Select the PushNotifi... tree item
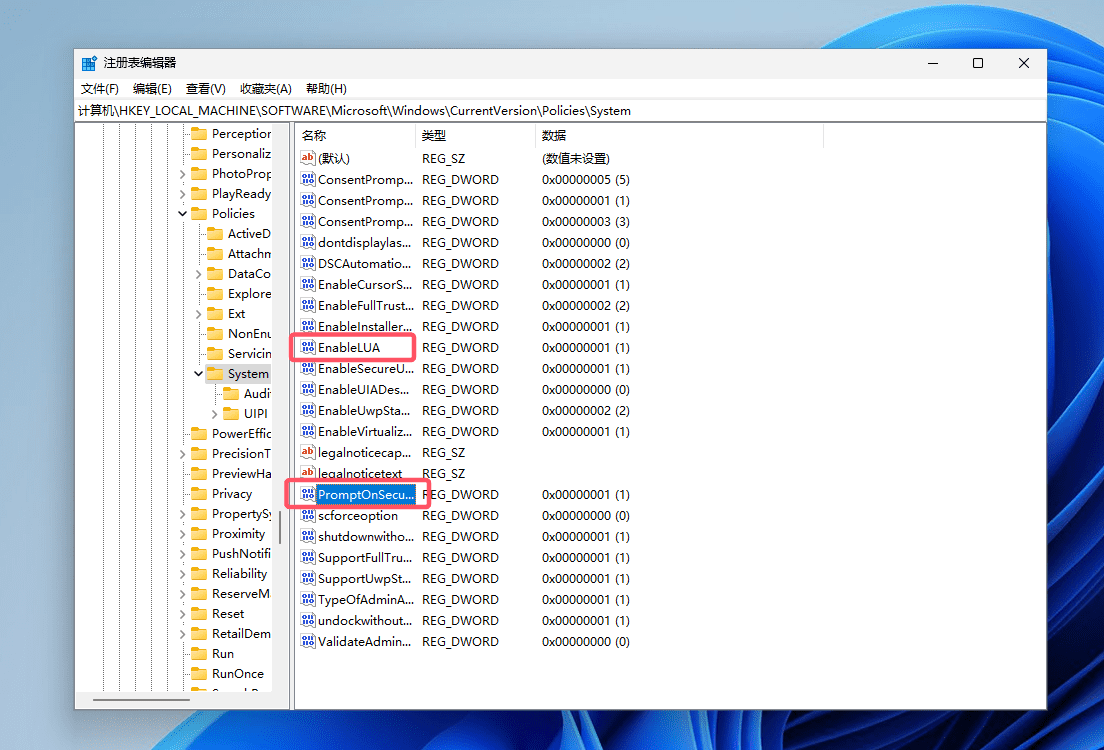The height and width of the screenshot is (750, 1104). pyautogui.click(x=241, y=554)
